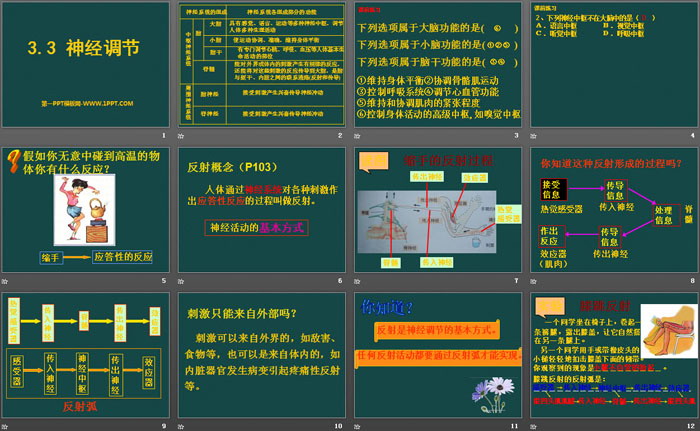Screen dimensions: 700x431
Task: Click slide number label 7
Action: click(517, 280)
